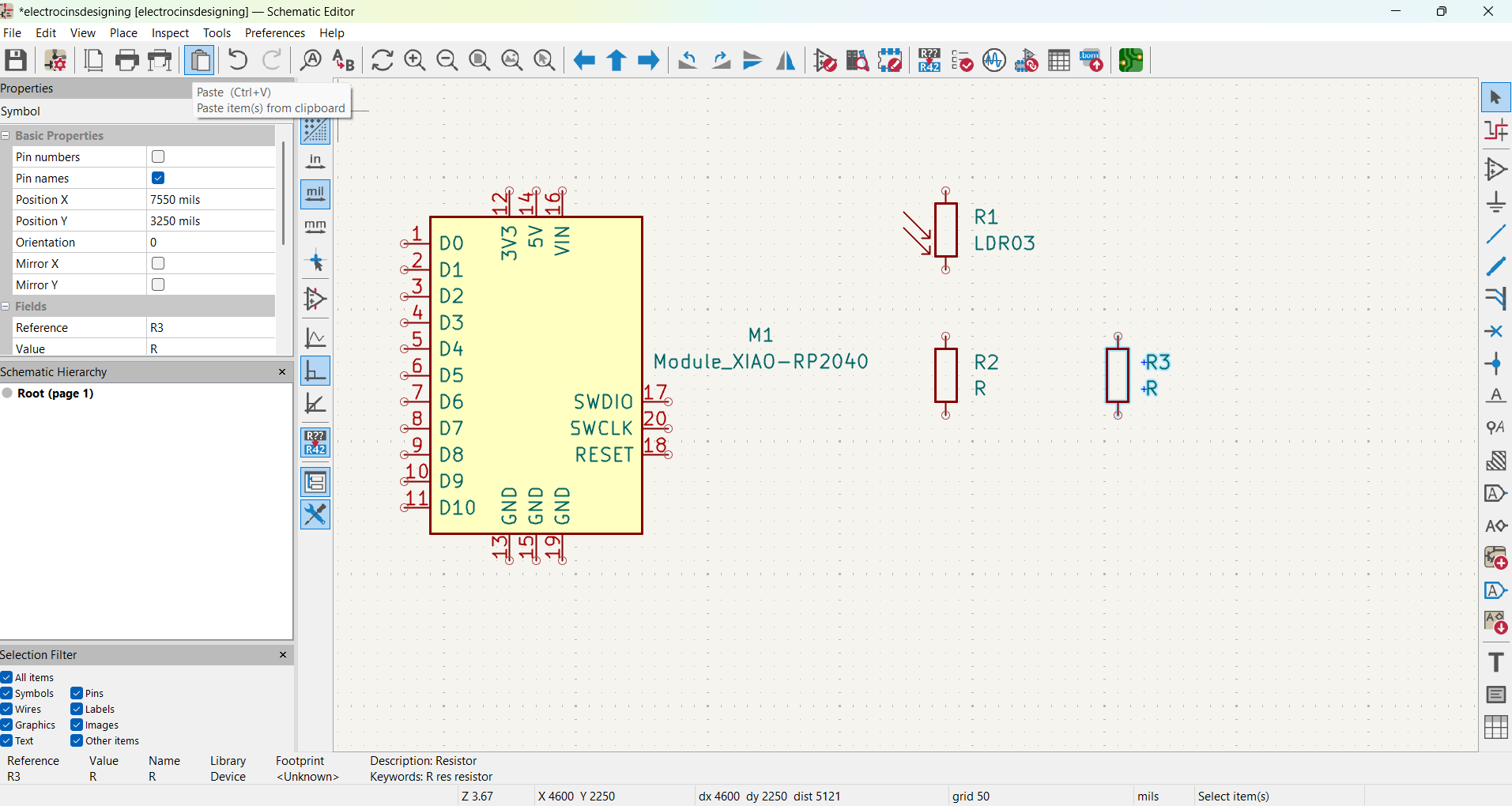Switch units to millimeters
1512x806 pixels.
pyautogui.click(x=315, y=227)
